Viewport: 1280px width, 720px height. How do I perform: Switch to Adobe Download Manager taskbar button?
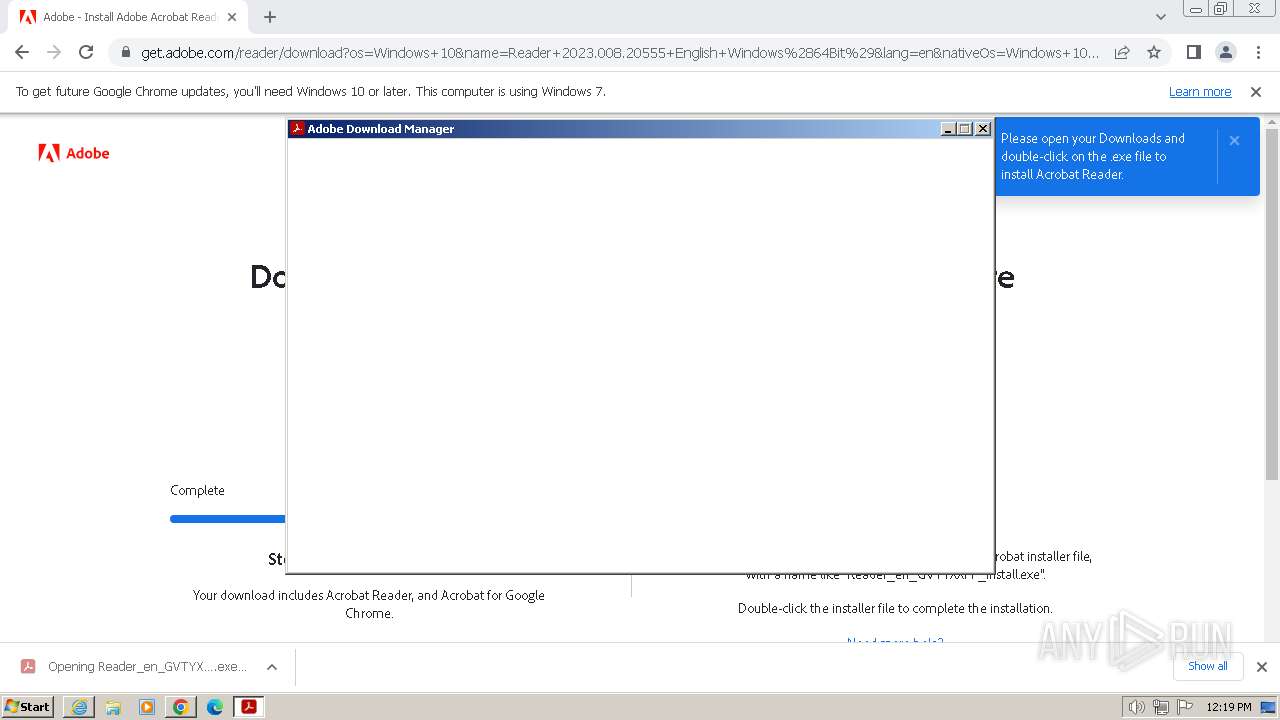tap(249, 707)
